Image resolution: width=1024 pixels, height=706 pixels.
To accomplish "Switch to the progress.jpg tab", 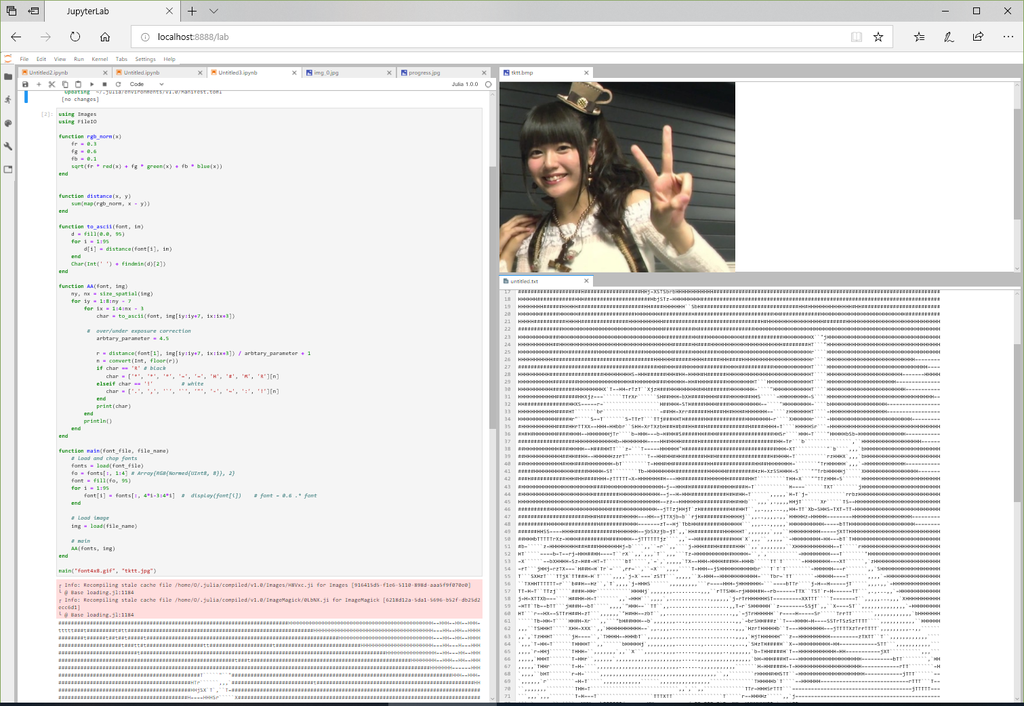I will coord(442,72).
